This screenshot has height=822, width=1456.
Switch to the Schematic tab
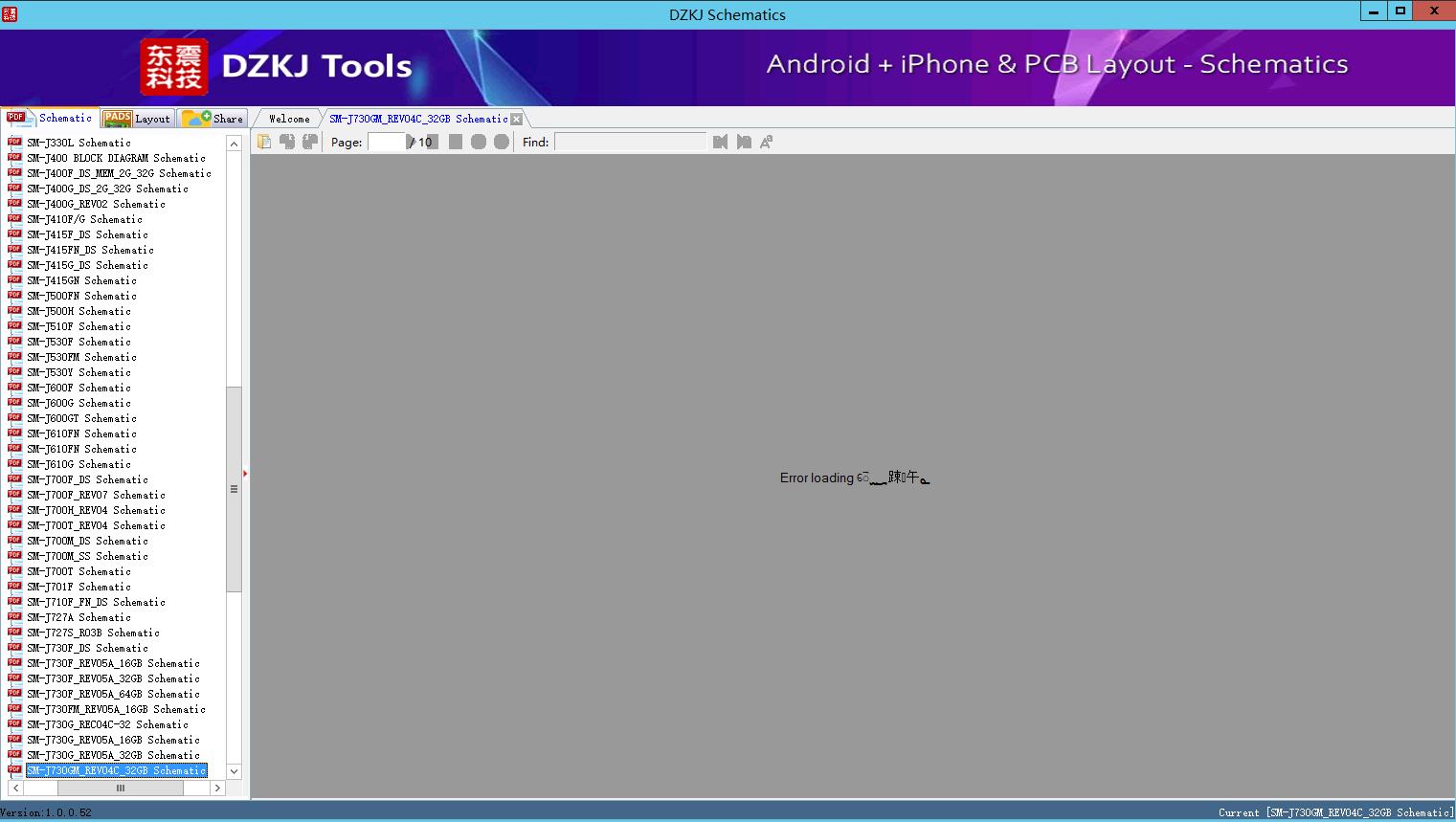click(50, 118)
